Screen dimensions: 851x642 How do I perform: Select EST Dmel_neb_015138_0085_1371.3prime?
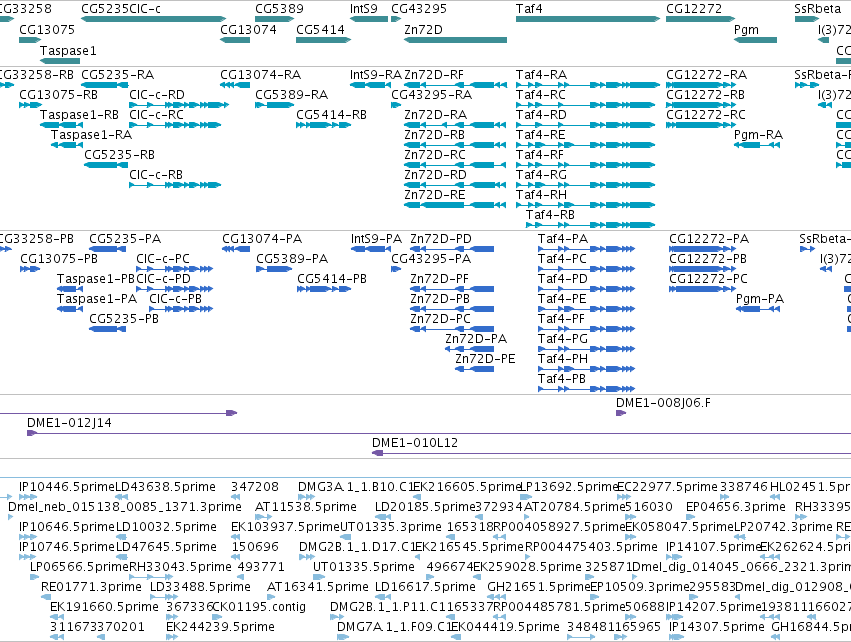coord(10,517)
